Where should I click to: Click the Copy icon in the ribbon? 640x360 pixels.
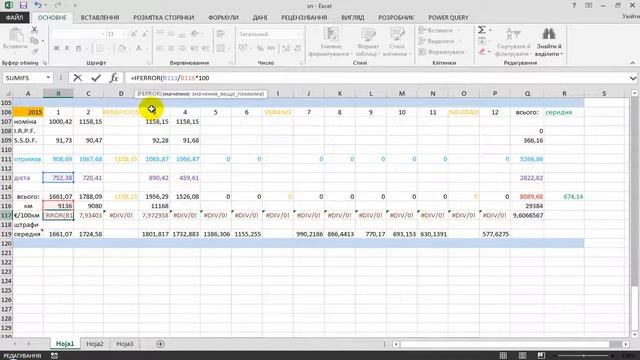coord(35,40)
